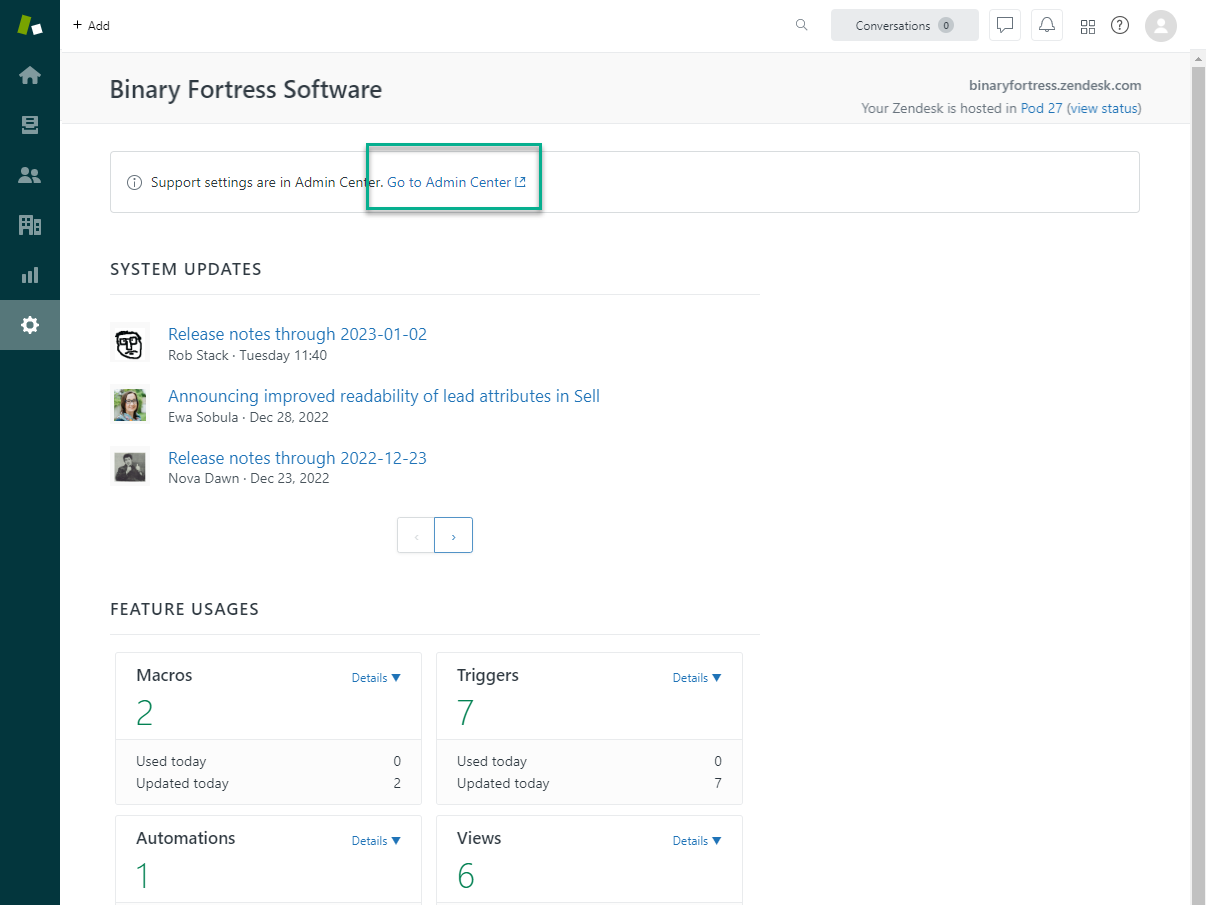Image resolution: width=1206 pixels, height=905 pixels.
Task: Click the info icon in settings notice
Action: coord(134,182)
